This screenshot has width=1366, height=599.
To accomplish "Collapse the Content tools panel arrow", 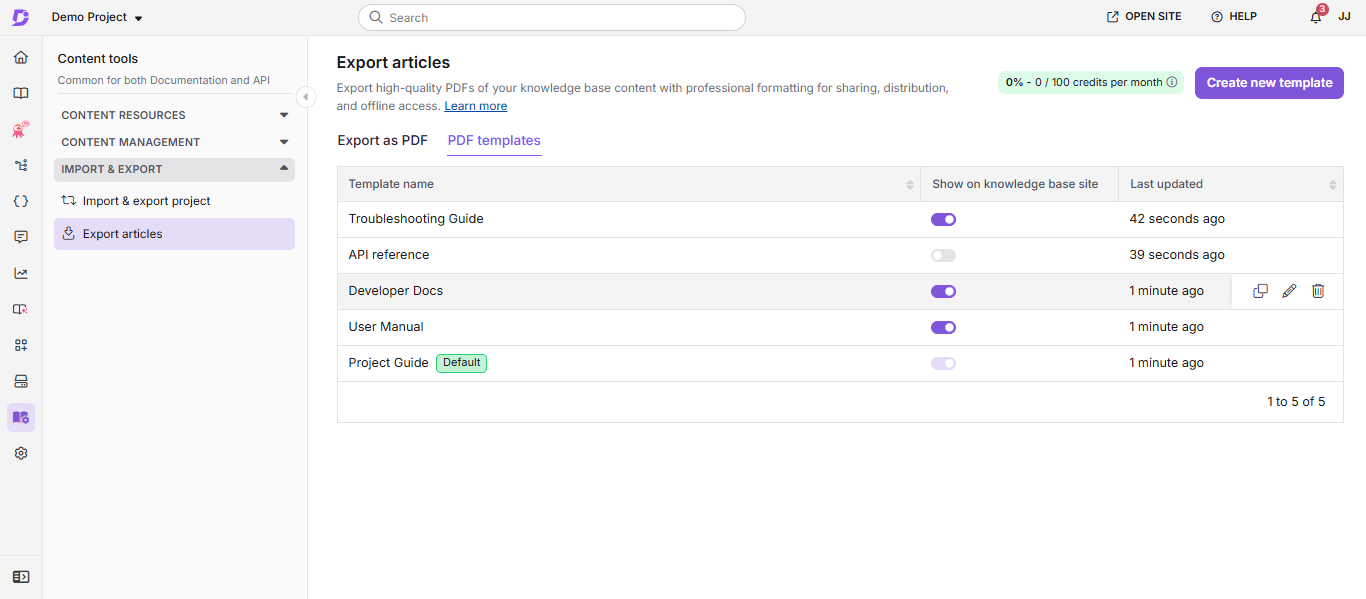I will tap(305, 97).
